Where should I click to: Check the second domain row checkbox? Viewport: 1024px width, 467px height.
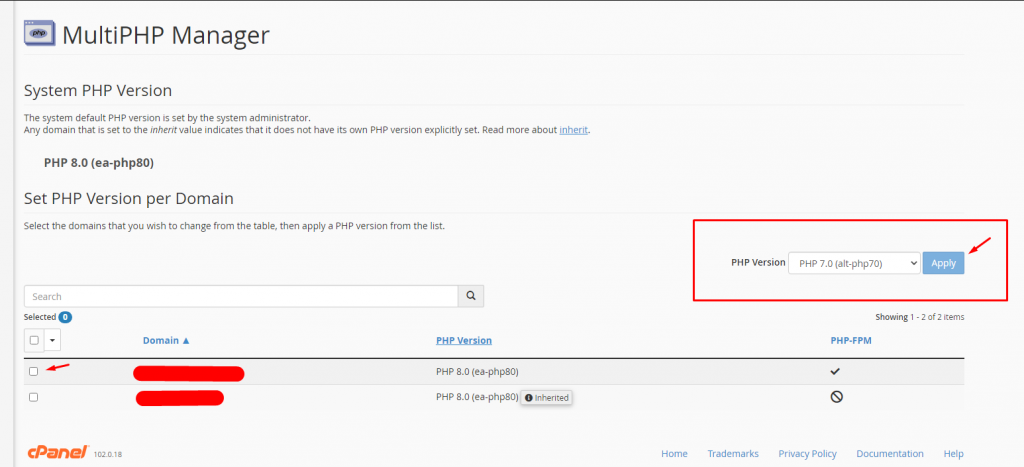[x=34, y=397]
